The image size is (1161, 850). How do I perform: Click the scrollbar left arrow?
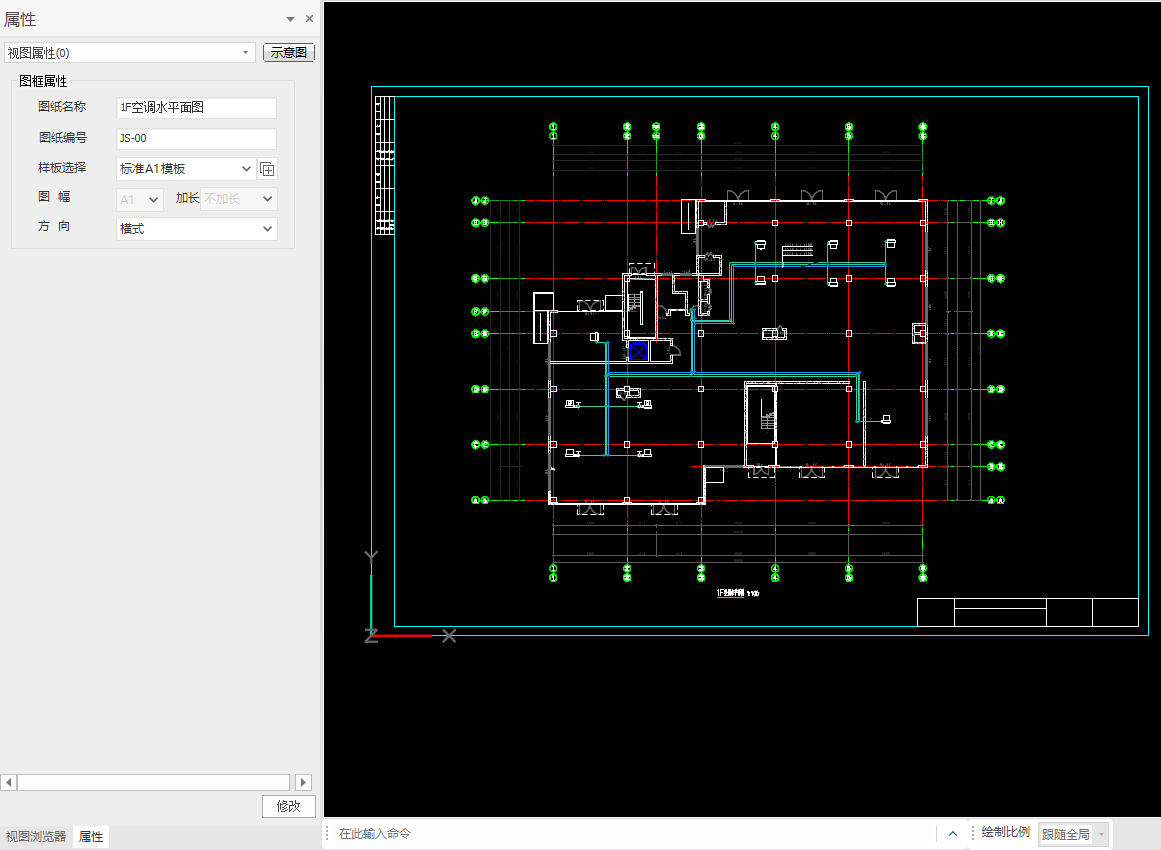(8, 782)
